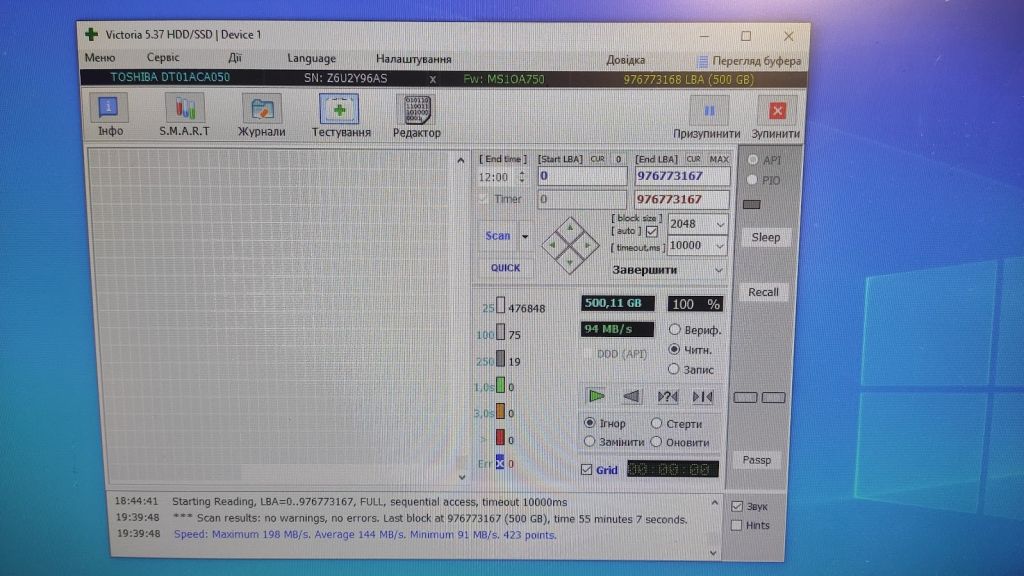Switch to the Тестування testing view

(x=340, y=116)
